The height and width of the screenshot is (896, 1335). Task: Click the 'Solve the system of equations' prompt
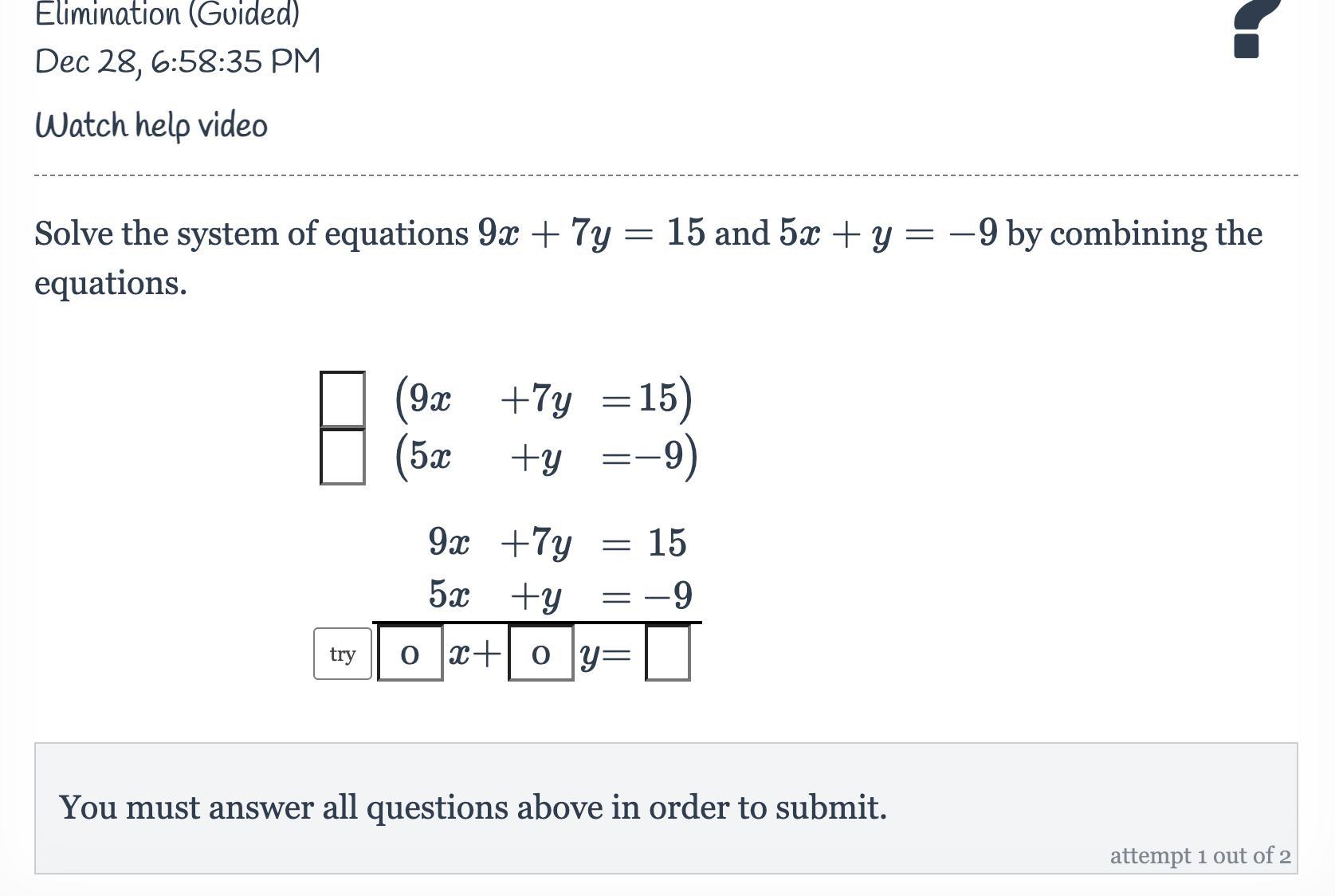click(x=648, y=257)
